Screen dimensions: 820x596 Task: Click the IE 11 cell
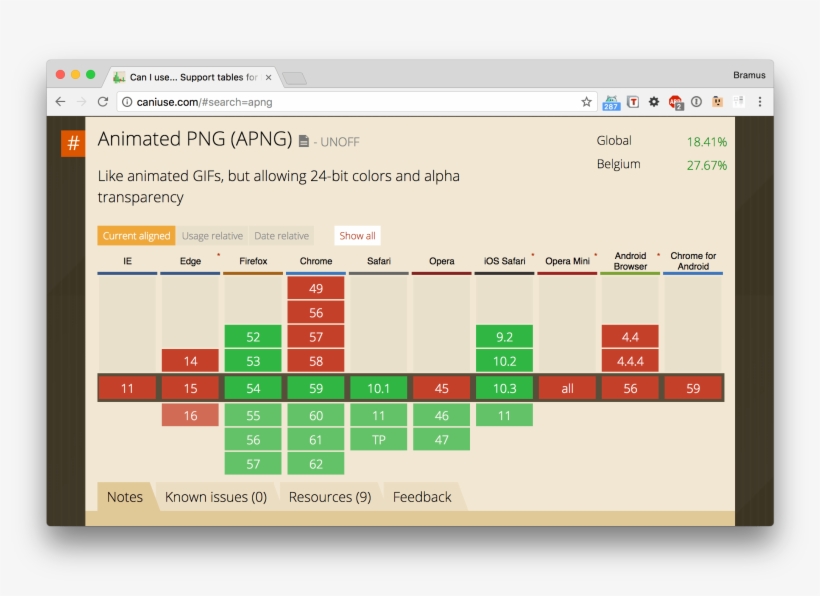point(127,388)
